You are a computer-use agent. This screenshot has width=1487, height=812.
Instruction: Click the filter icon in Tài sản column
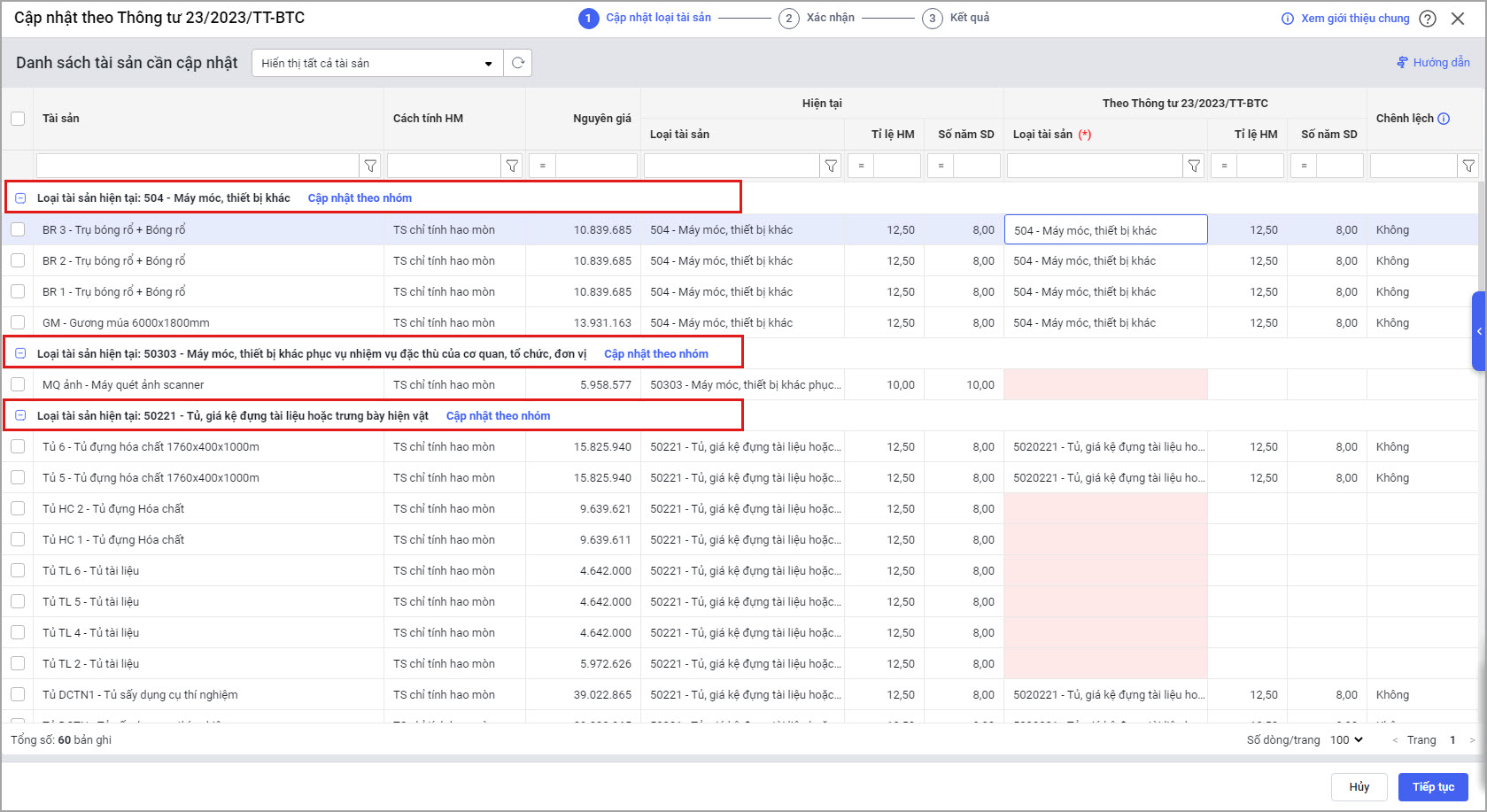point(370,166)
